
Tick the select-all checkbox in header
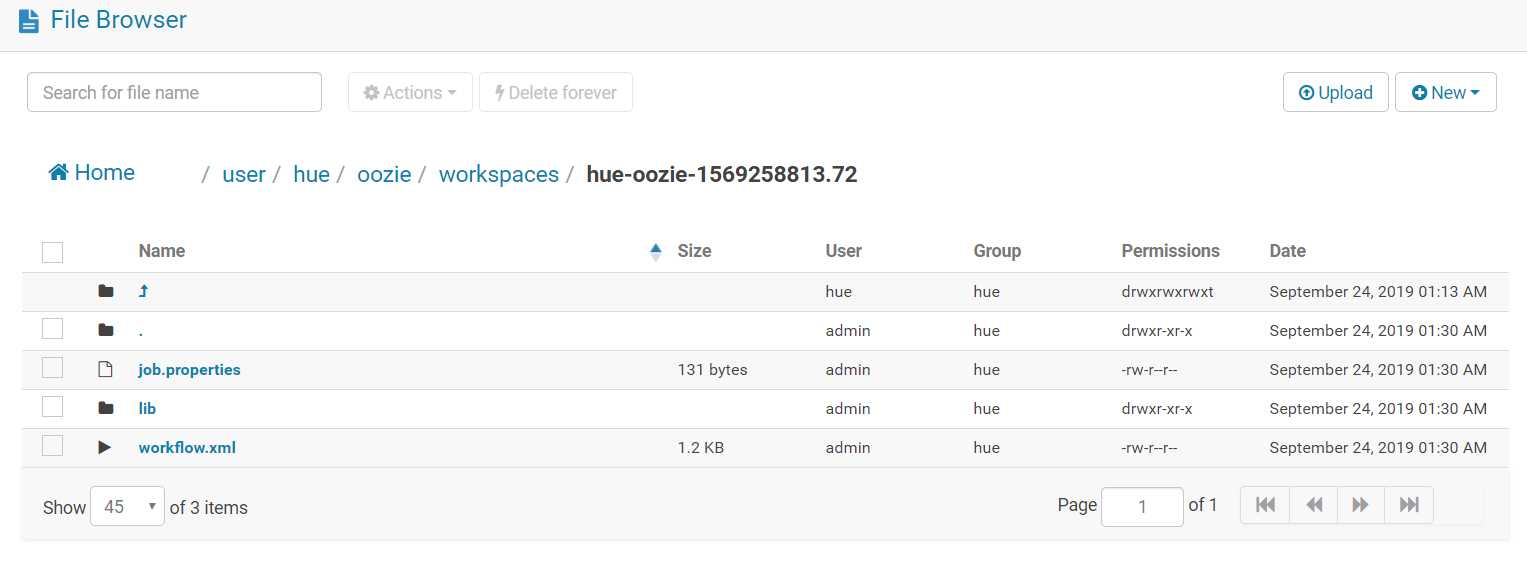[x=53, y=252]
